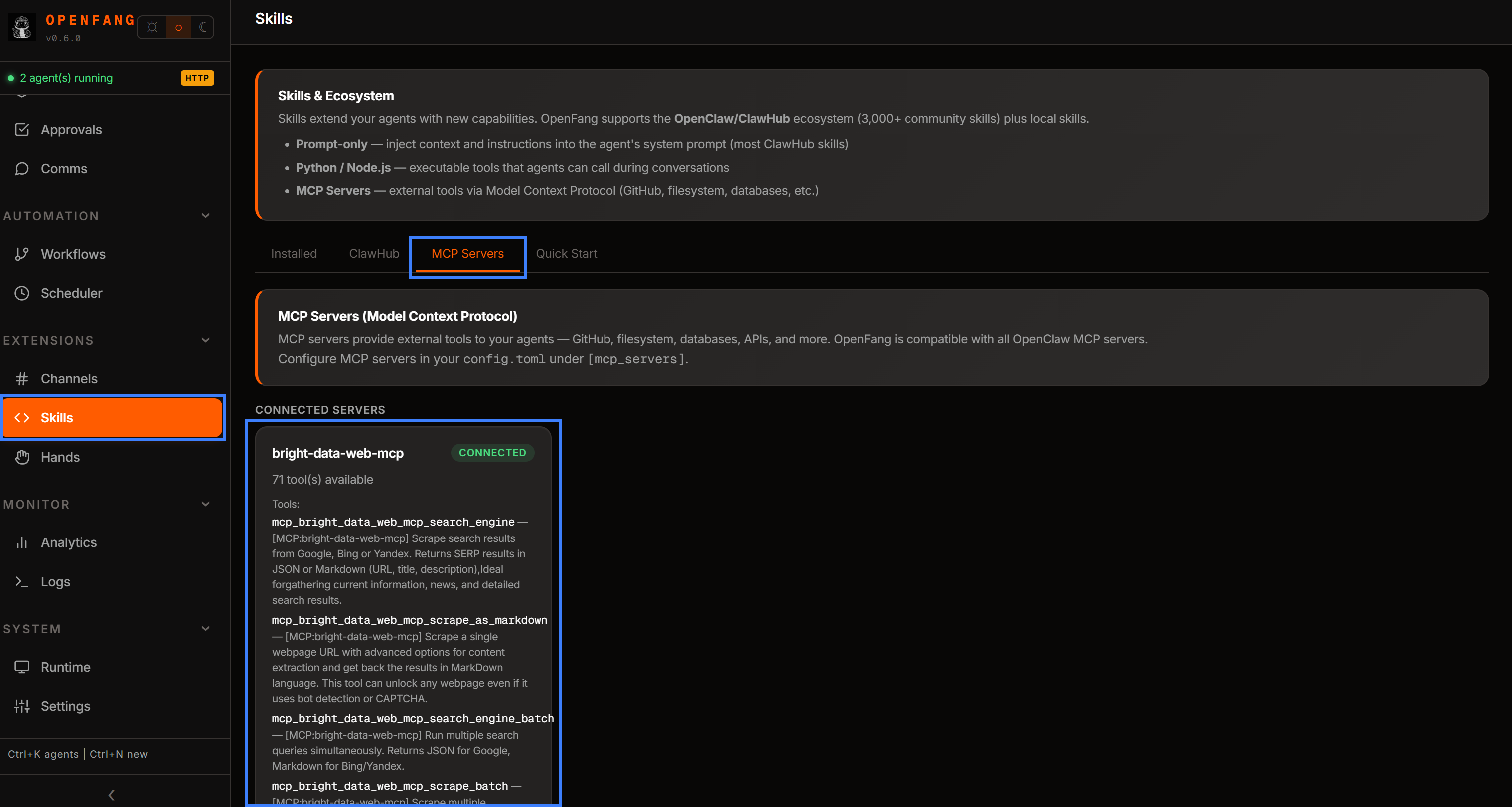Image resolution: width=1512 pixels, height=807 pixels.
Task: Open Approvals from the sidebar
Action: [x=71, y=129]
